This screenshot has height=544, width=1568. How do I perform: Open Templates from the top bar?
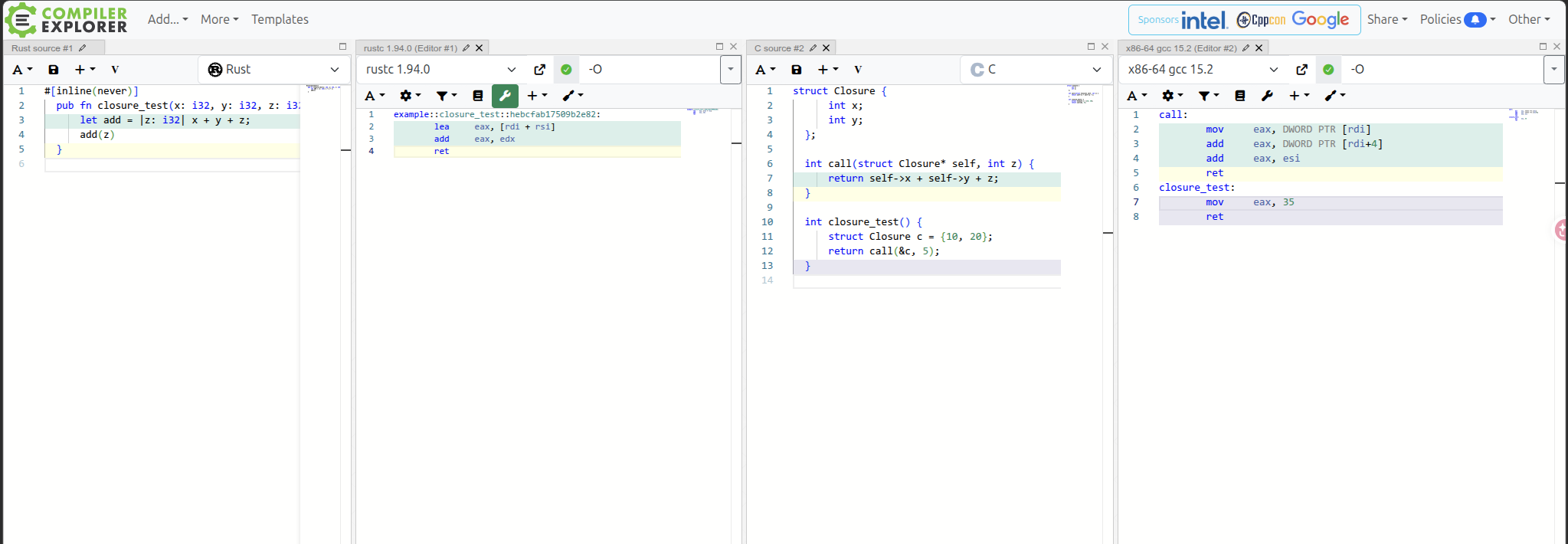click(x=280, y=19)
